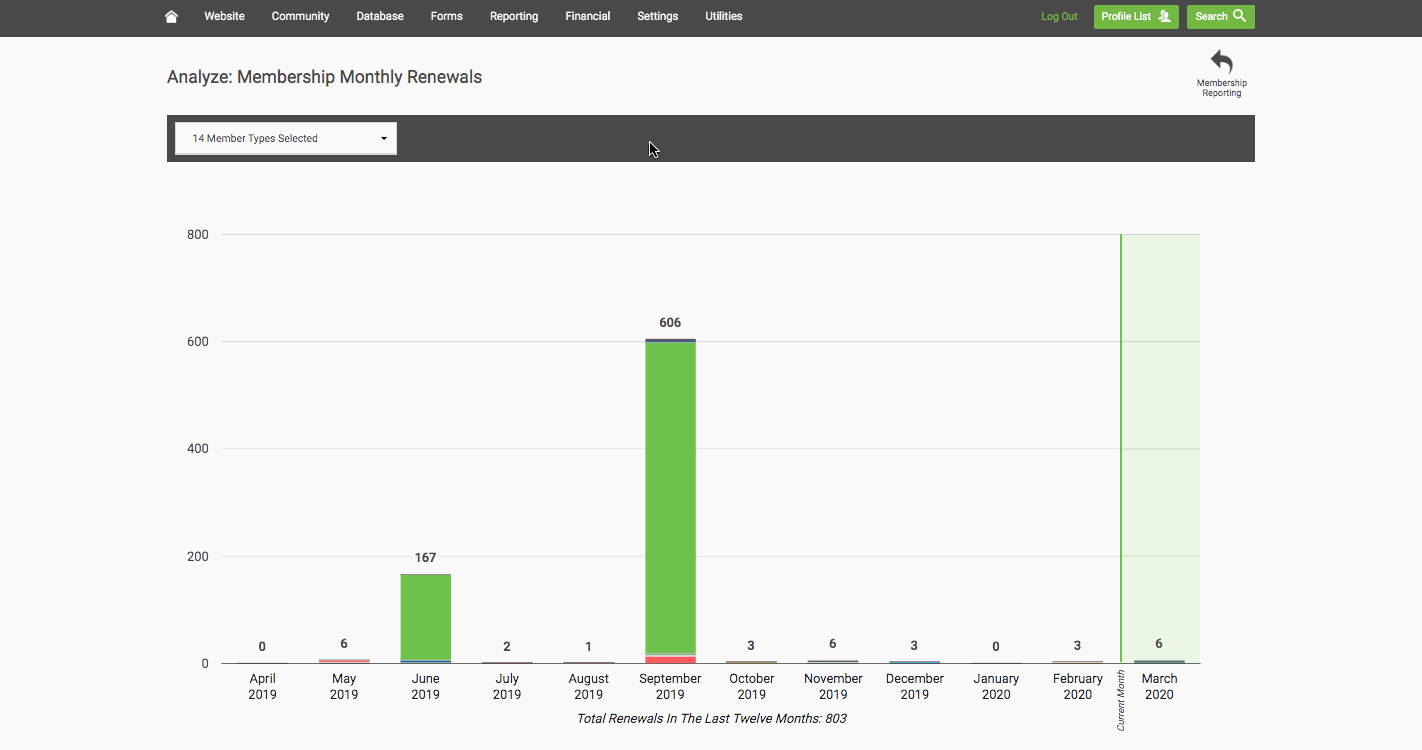Click the December 2019 blue bar
The width and height of the screenshot is (1422, 750).
coord(914,662)
